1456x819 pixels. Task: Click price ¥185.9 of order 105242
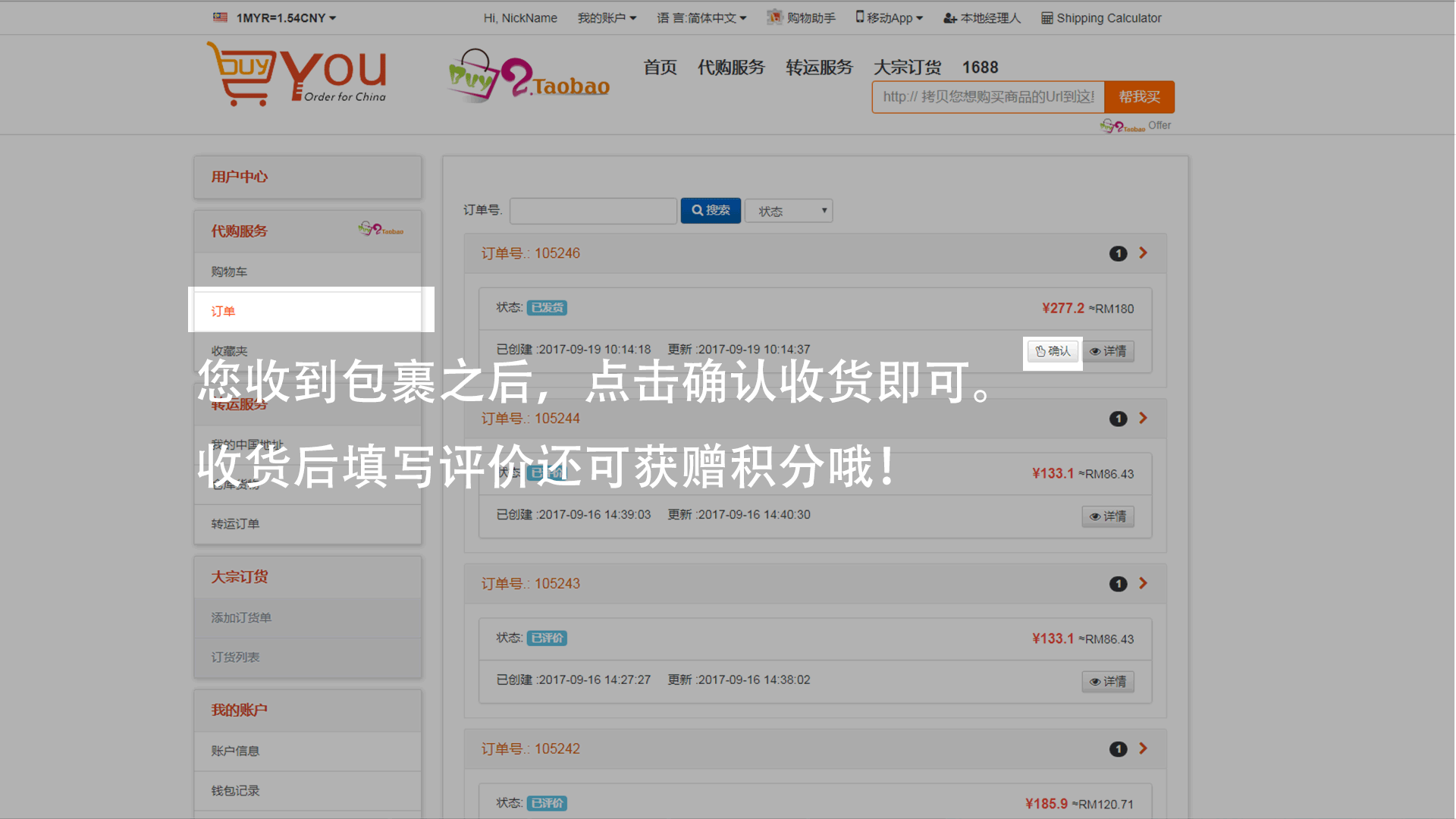[1046, 805]
